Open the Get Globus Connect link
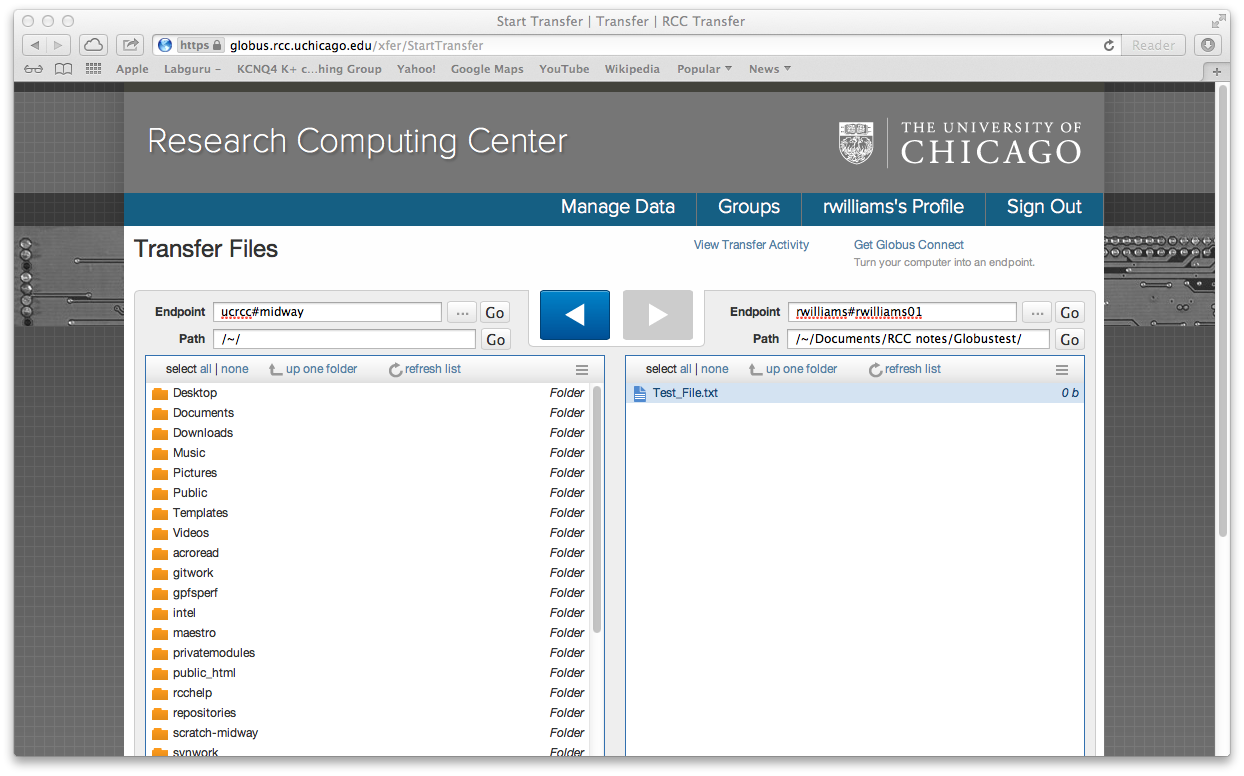 tap(908, 245)
